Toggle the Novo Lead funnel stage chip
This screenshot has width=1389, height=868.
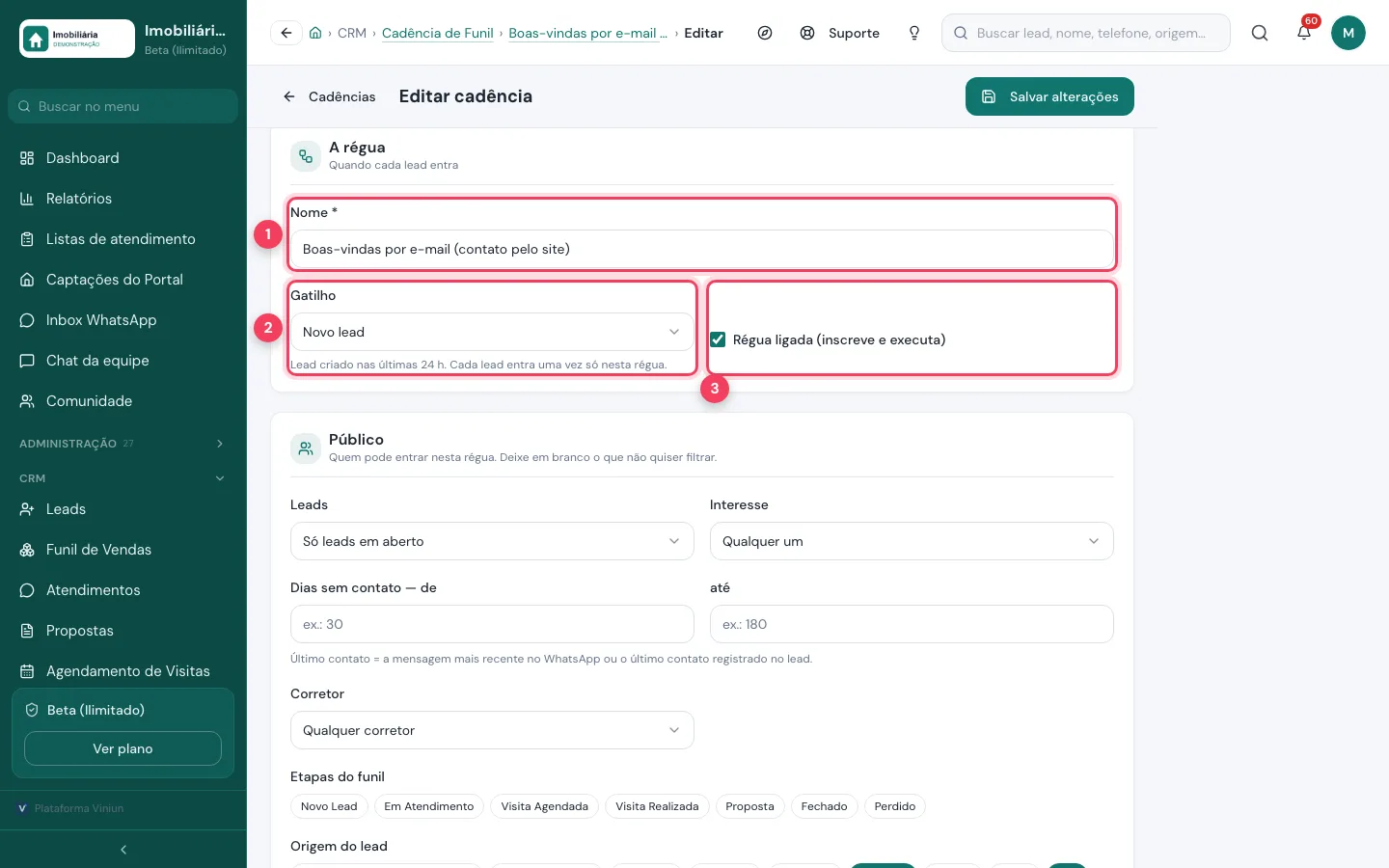(329, 806)
